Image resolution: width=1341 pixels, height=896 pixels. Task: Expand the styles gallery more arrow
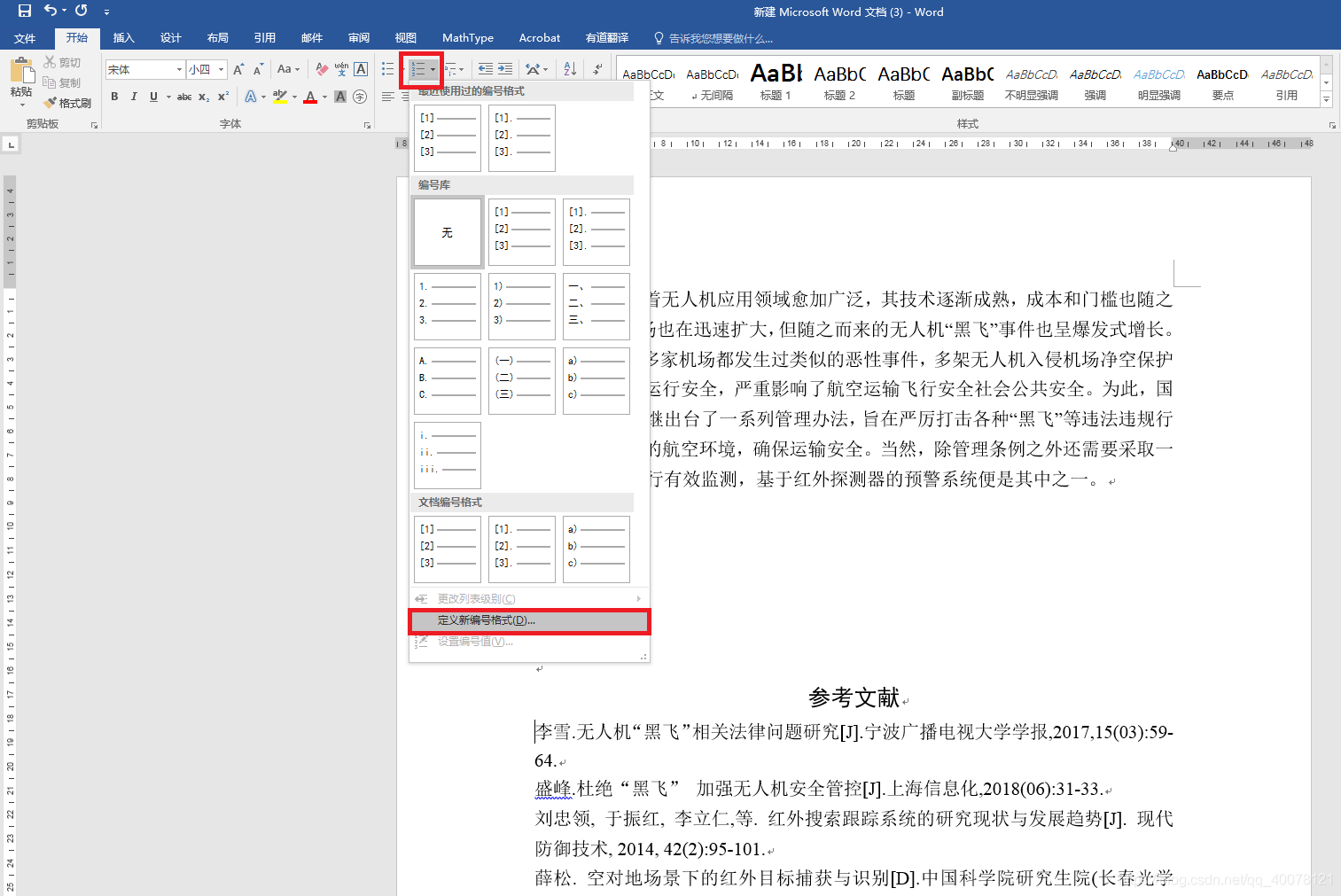click(x=1327, y=99)
